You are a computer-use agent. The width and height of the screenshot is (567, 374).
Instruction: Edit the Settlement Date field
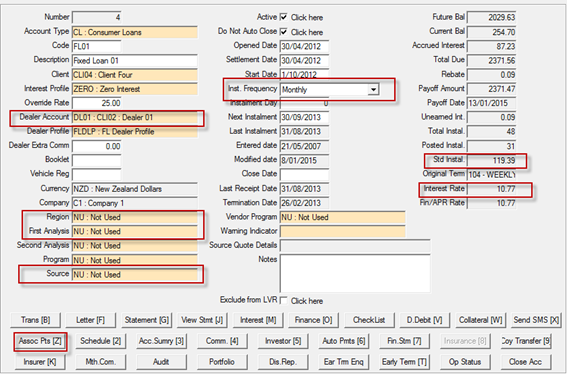point(304,60)
